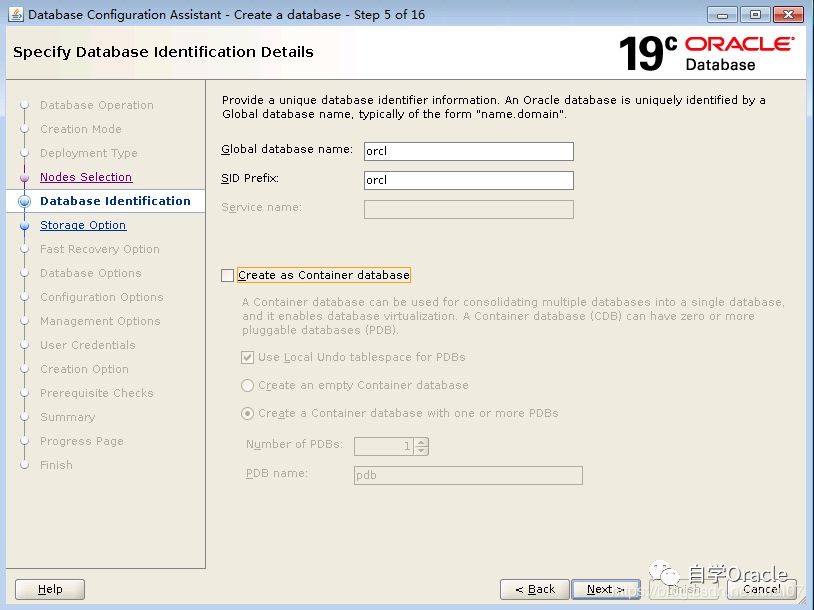Open the Storage Option step link
Image resolution: width=814 pixels, height=610 pixels.
tap(83, 225)
